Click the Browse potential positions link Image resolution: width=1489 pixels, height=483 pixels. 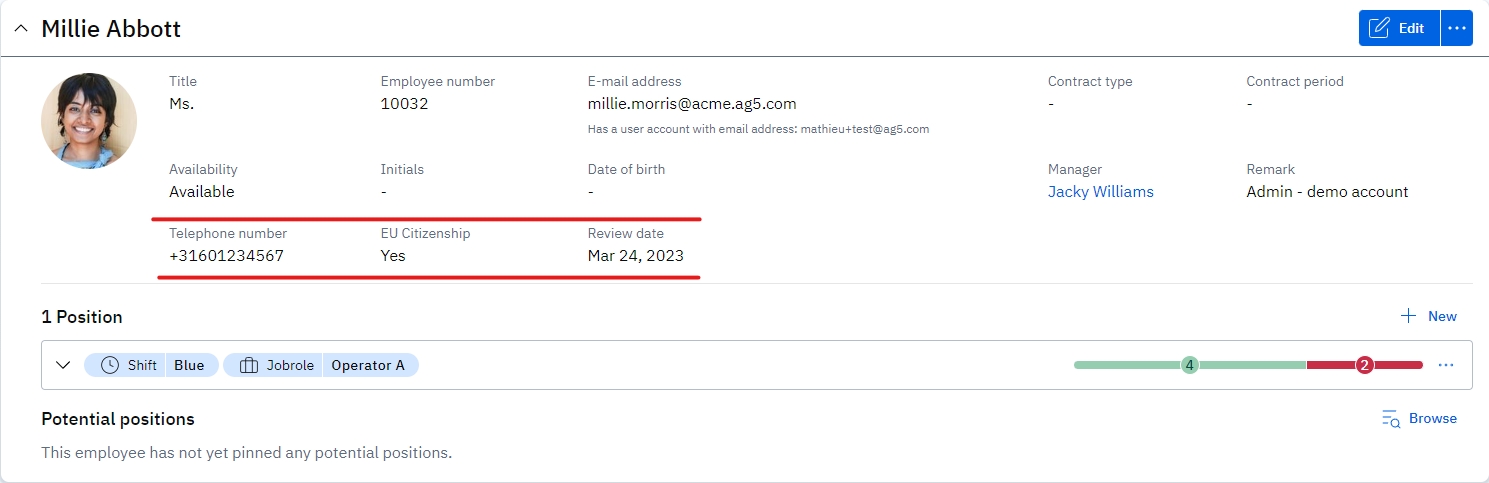point(1432,418)
